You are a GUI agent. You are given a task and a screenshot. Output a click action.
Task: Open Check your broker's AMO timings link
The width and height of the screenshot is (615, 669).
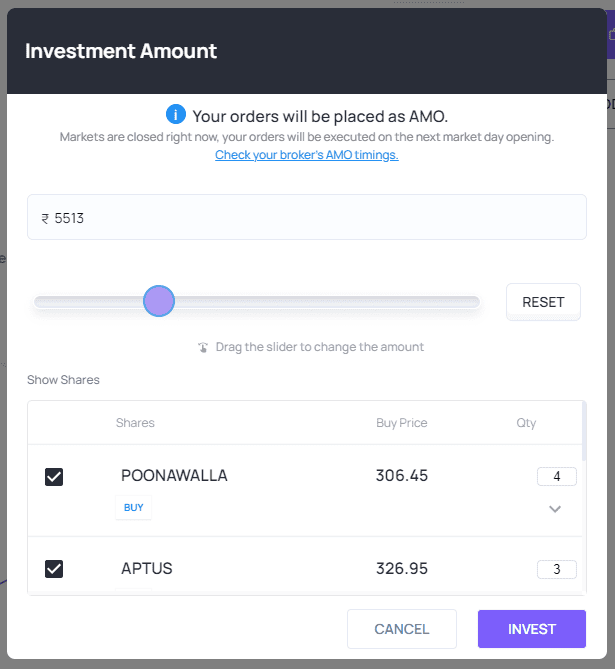pyautogui.click(x=306, y=154)
